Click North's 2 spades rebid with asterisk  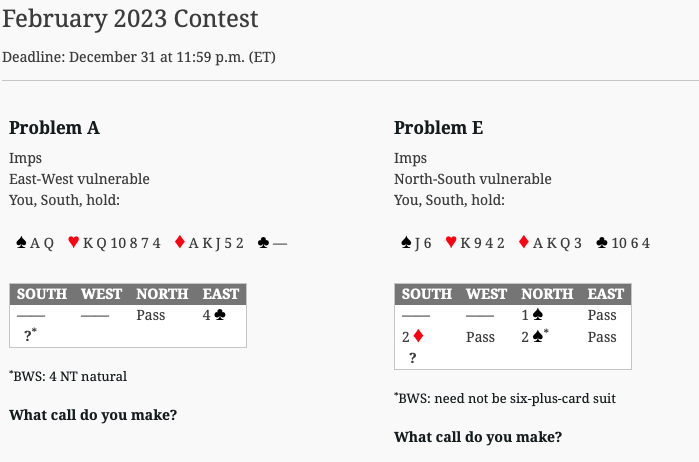tap(535, 336)
